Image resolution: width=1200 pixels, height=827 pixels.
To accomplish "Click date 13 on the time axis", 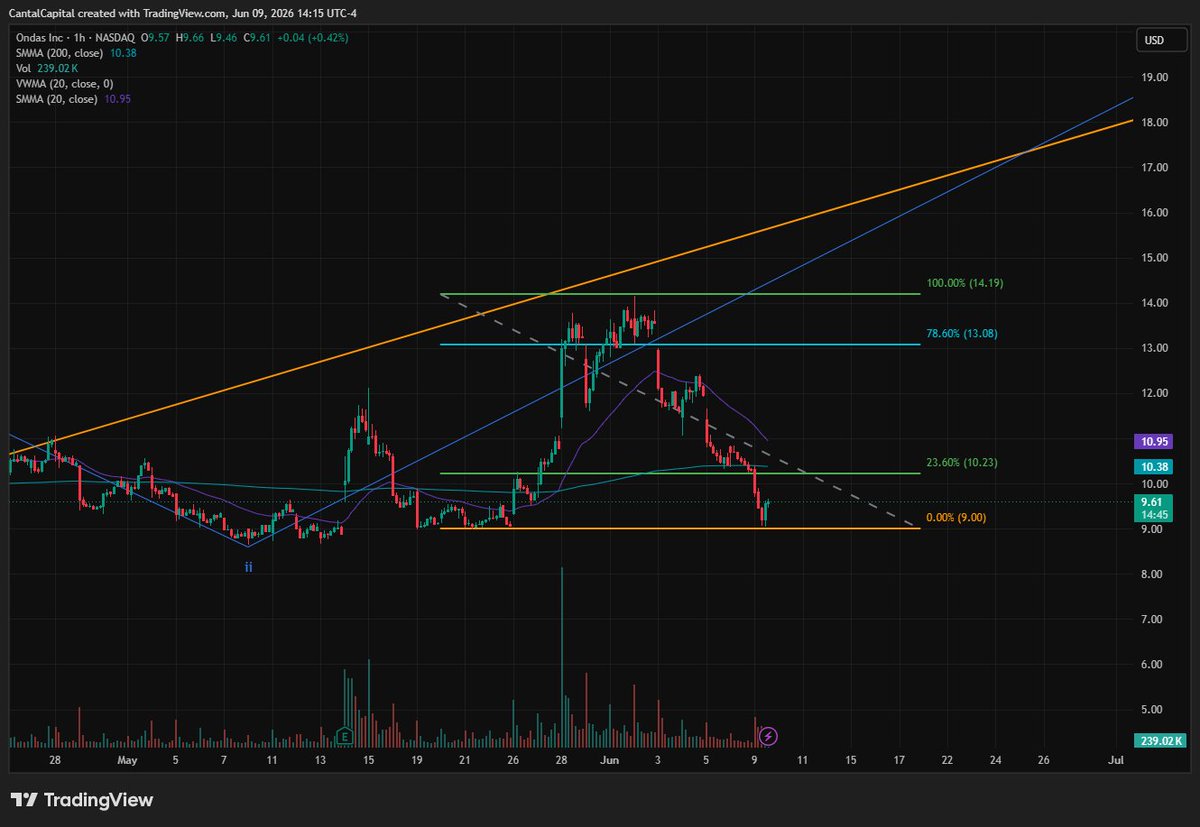I will tap(320, 760).
